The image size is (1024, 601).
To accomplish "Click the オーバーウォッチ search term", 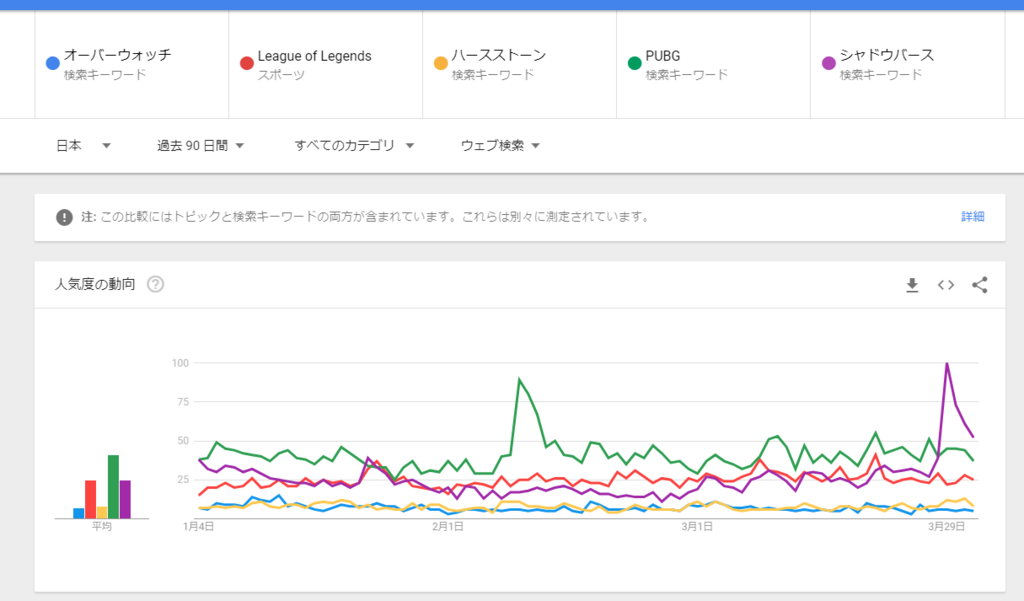I will point(117,56).
